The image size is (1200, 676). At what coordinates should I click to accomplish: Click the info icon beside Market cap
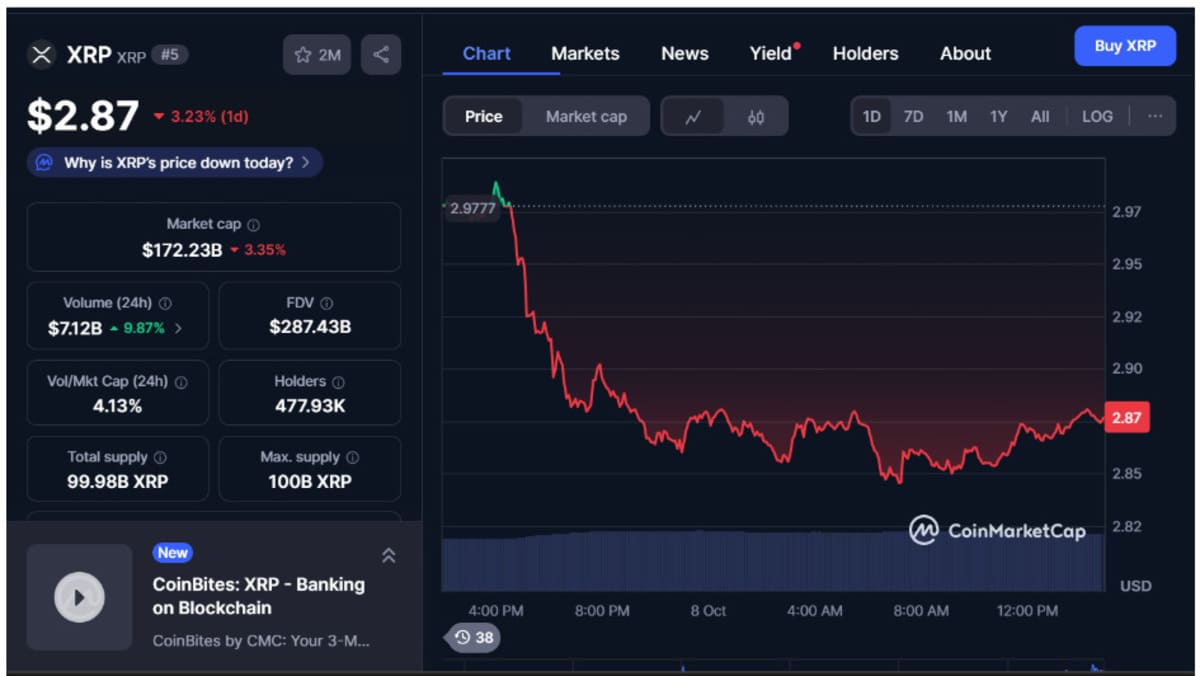[x=253, y=225]
